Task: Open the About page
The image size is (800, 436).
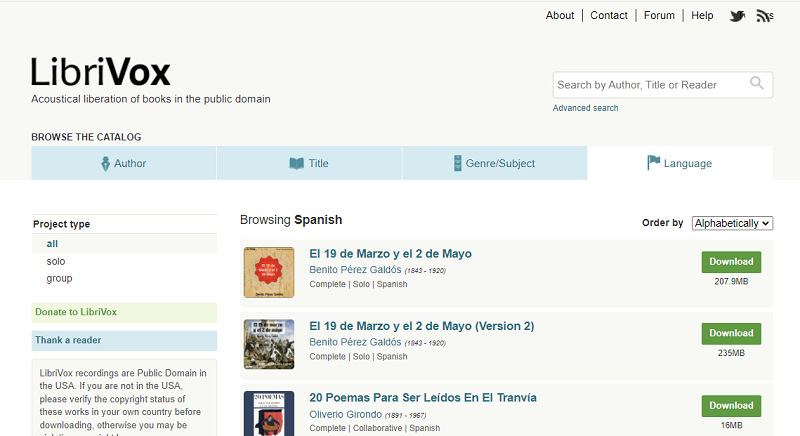Action: click(560, 15)
